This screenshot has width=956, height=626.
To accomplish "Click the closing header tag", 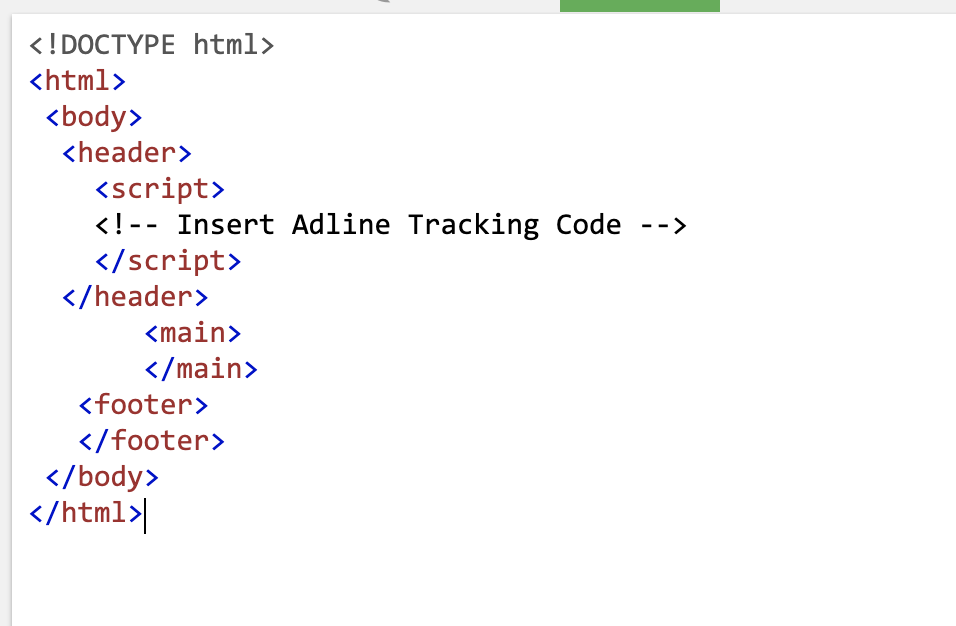I will [x=135, y=297].
